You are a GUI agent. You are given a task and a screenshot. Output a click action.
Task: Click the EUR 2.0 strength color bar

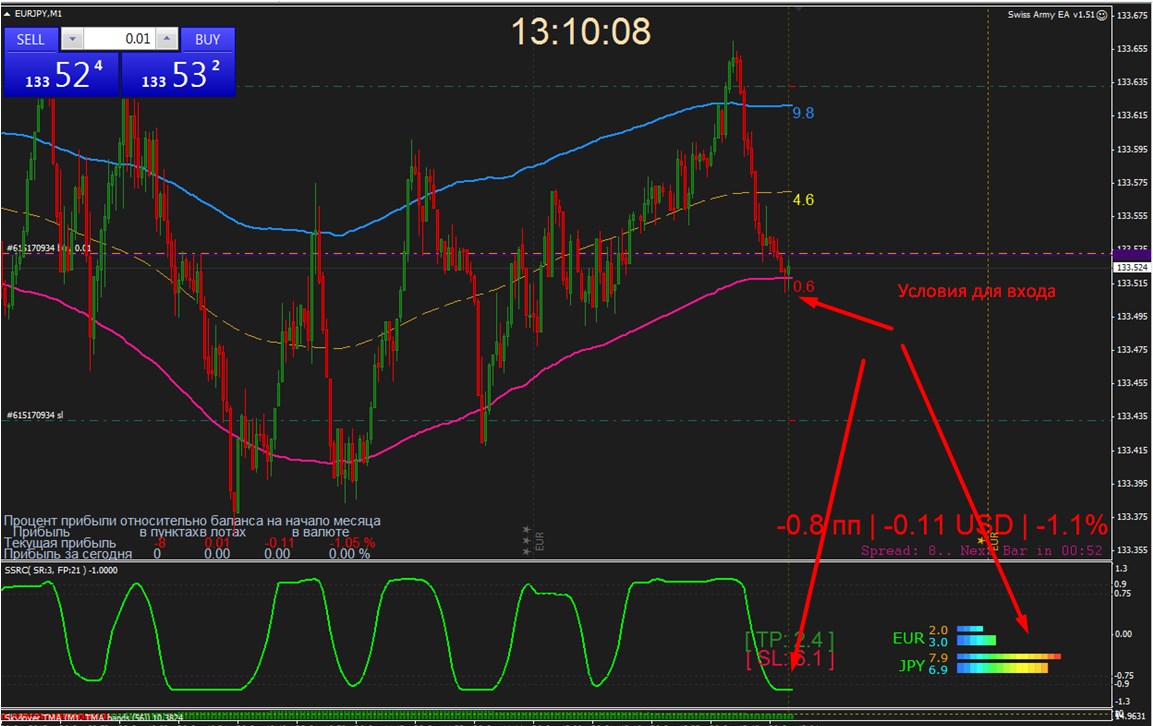tap(969, 629)
